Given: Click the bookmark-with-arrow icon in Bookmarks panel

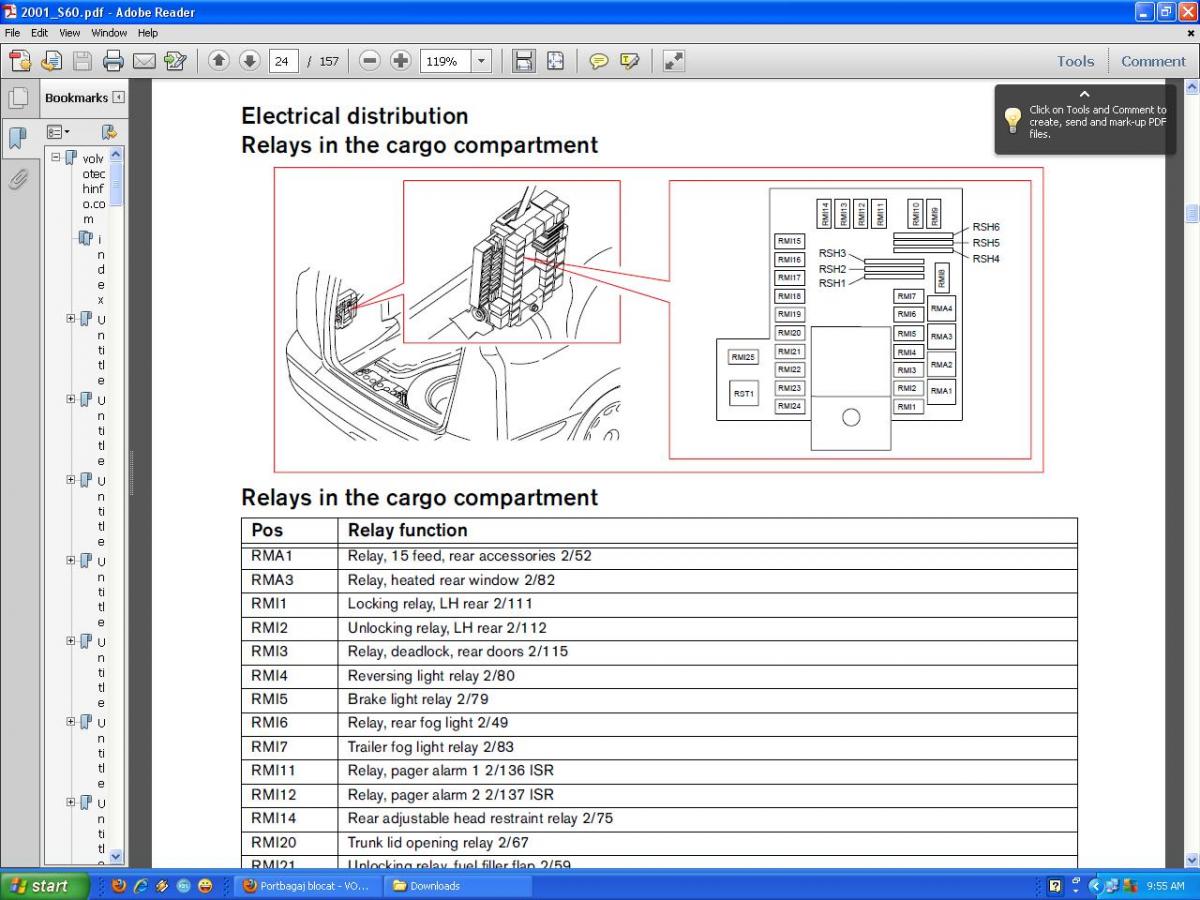Looking at the screenshot, I should click(x=109, y=132).
